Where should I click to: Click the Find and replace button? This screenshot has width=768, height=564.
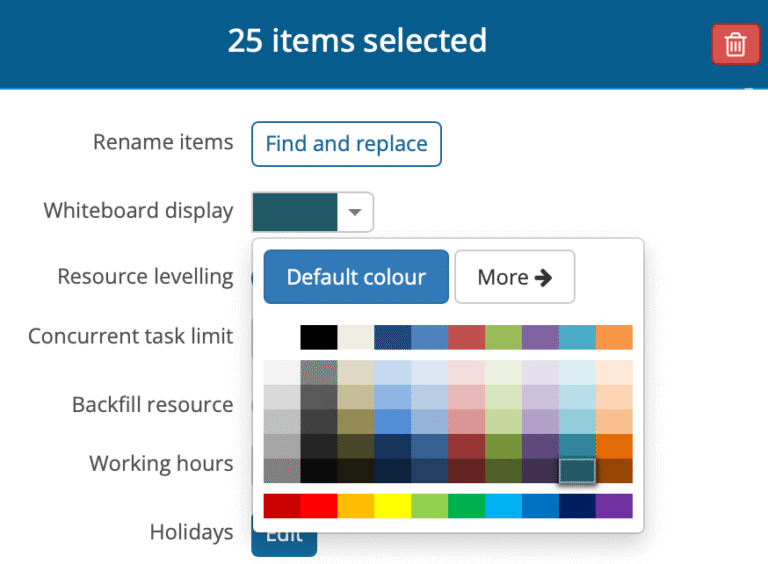tap(346, 144)
